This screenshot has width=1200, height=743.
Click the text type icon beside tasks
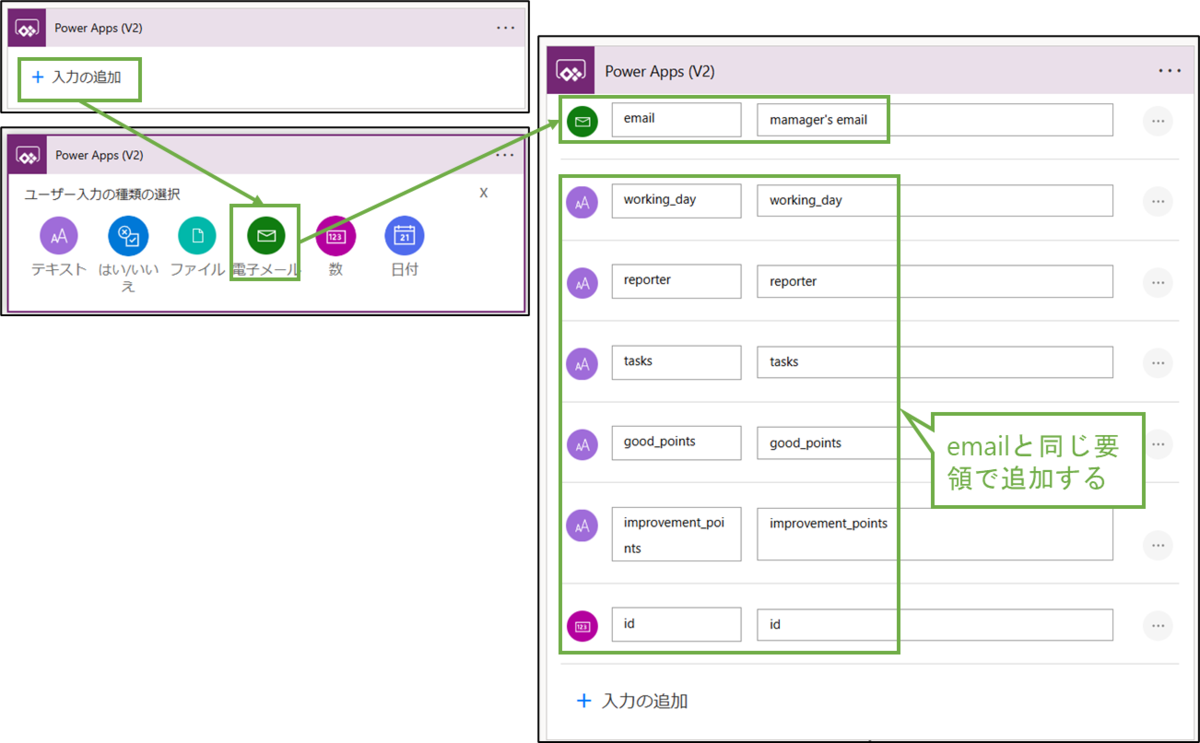582,363
